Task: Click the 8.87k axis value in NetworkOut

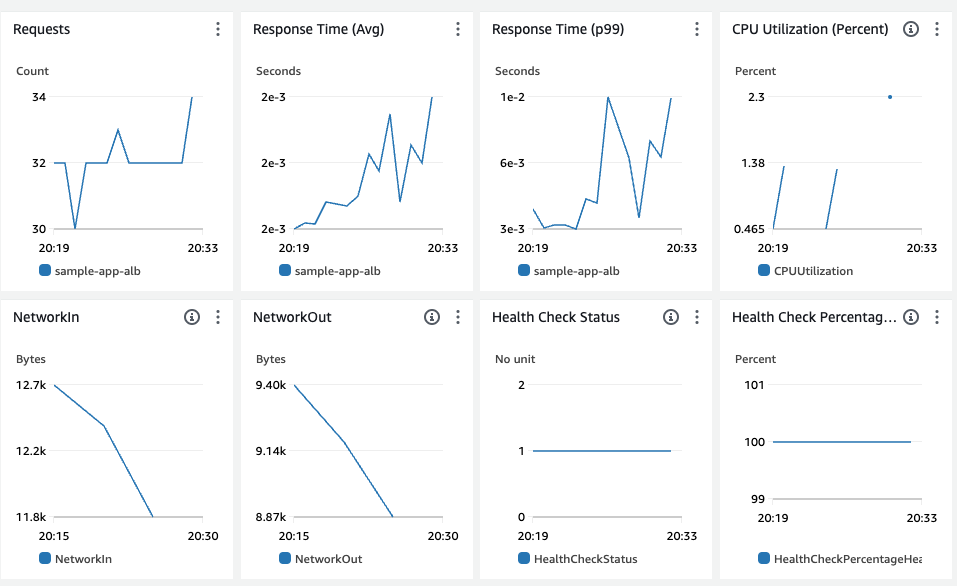Action: (271, 516)
